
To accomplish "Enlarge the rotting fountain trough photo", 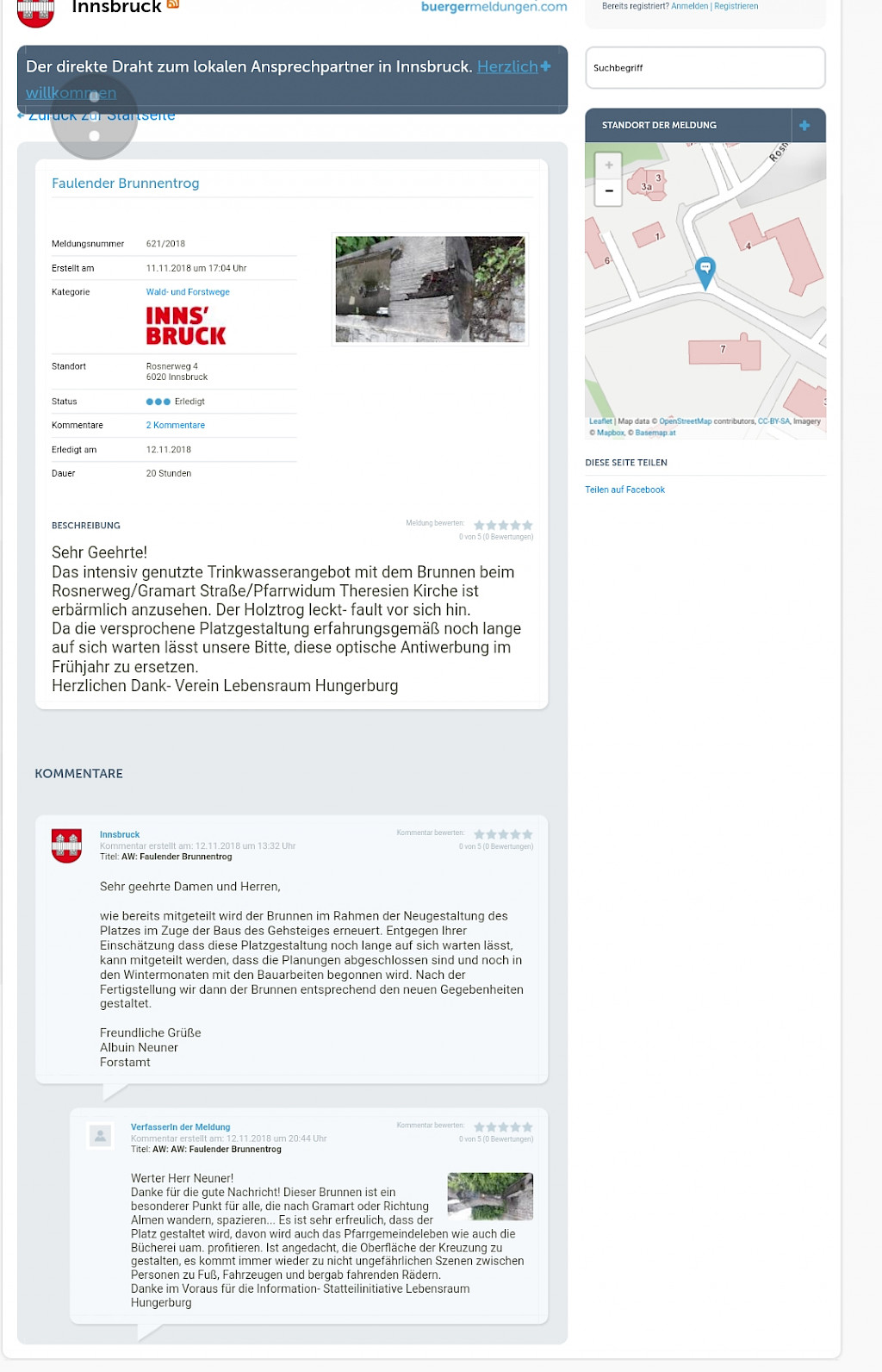I will (430, 290).
